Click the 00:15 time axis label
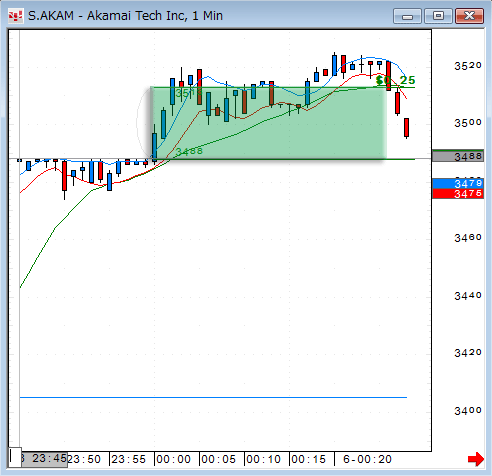Viewport: 492px width, 476px height. pos(309,459)
